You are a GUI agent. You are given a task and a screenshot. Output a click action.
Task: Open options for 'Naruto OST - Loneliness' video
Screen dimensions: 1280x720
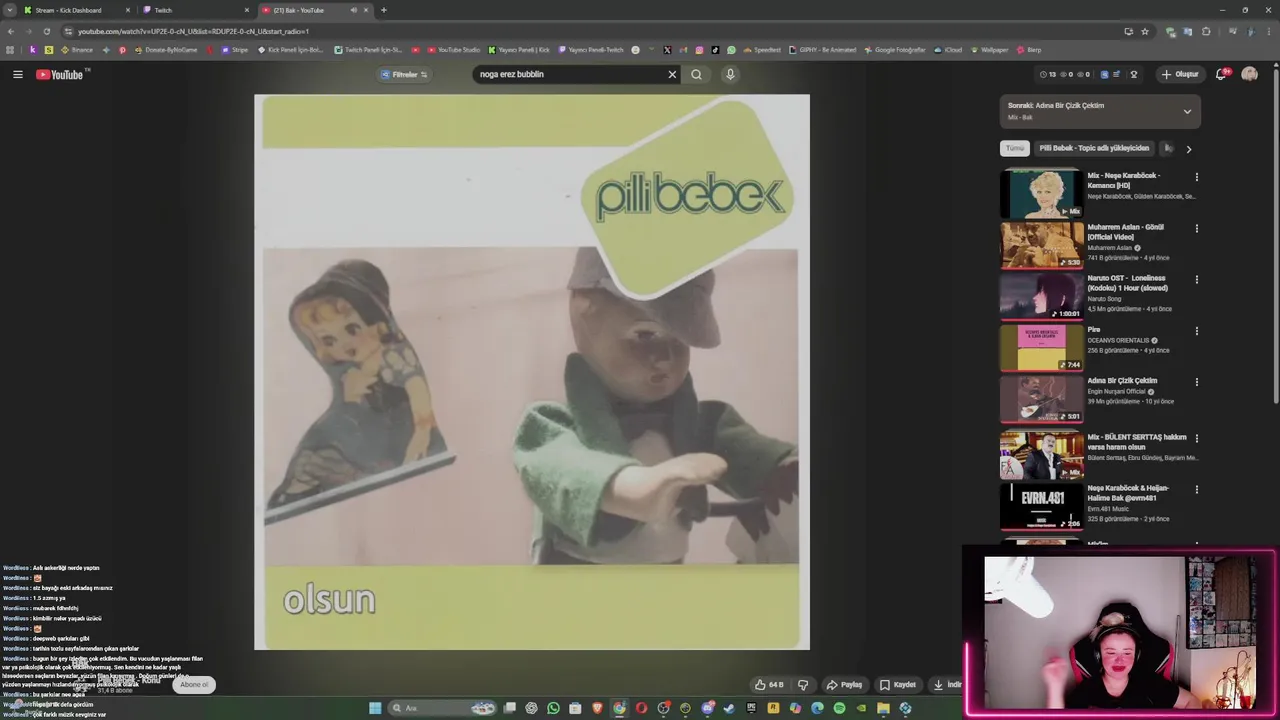(1196, 279)
